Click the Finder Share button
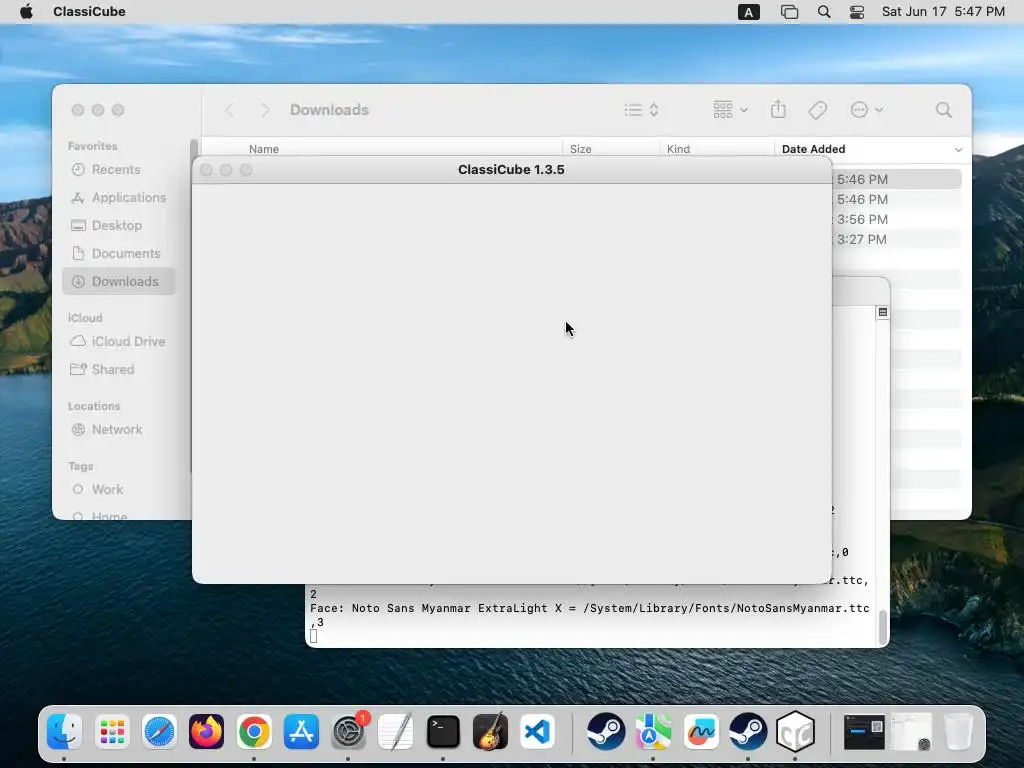This screenshot has width=1024, height=768. click(778, 109)
